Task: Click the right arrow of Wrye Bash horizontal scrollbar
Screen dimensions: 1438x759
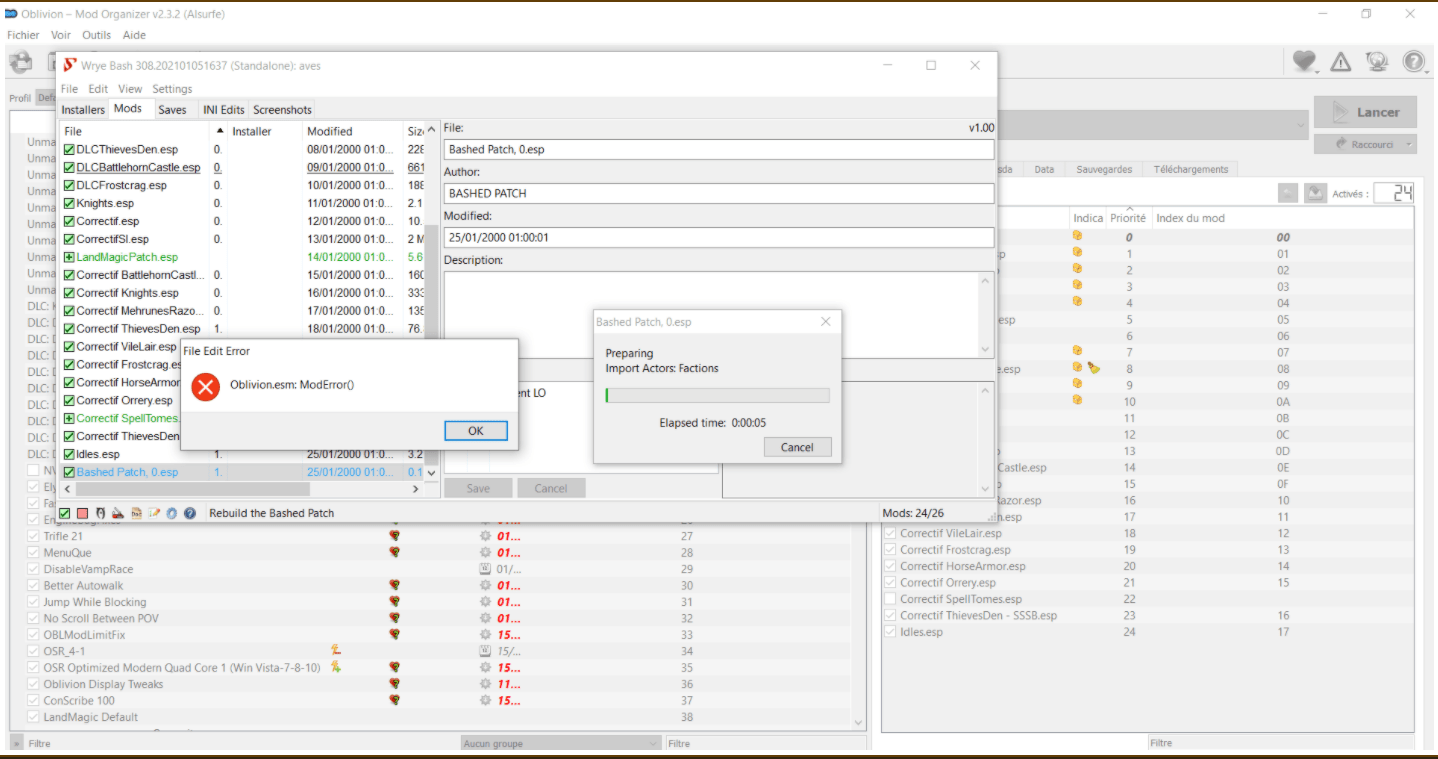Action: (417, 489)
